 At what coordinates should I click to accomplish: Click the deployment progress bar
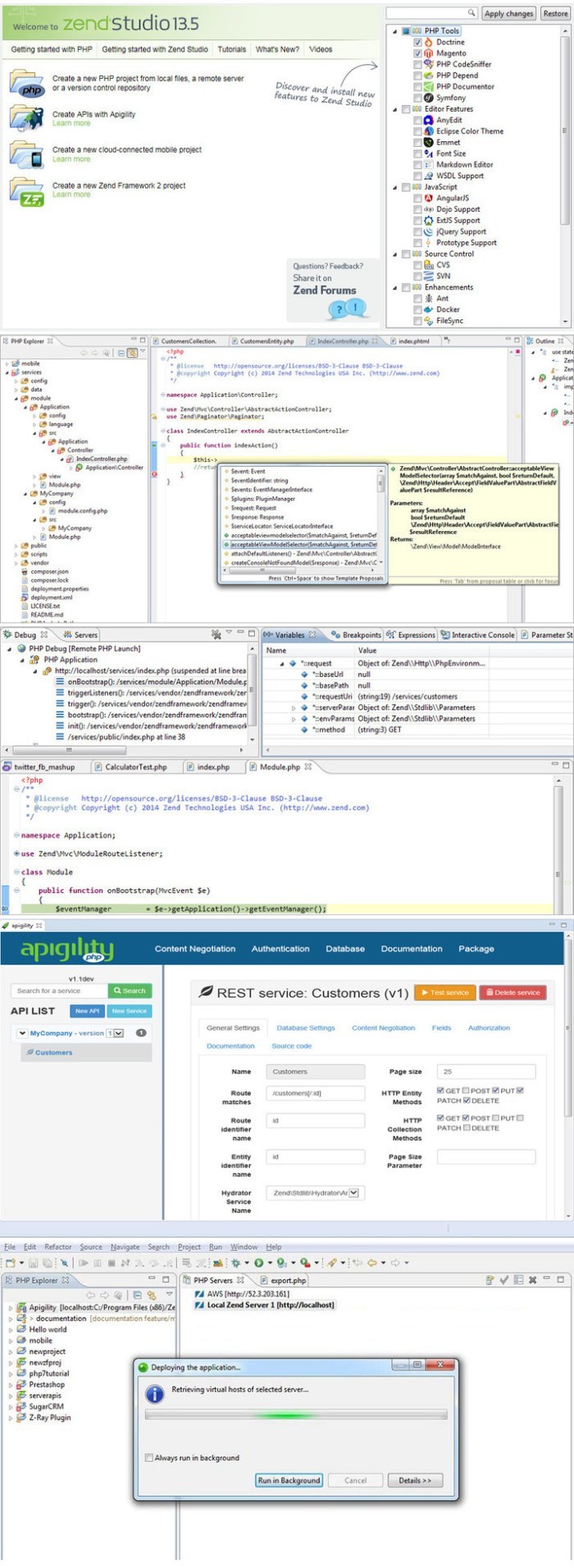296,1415
